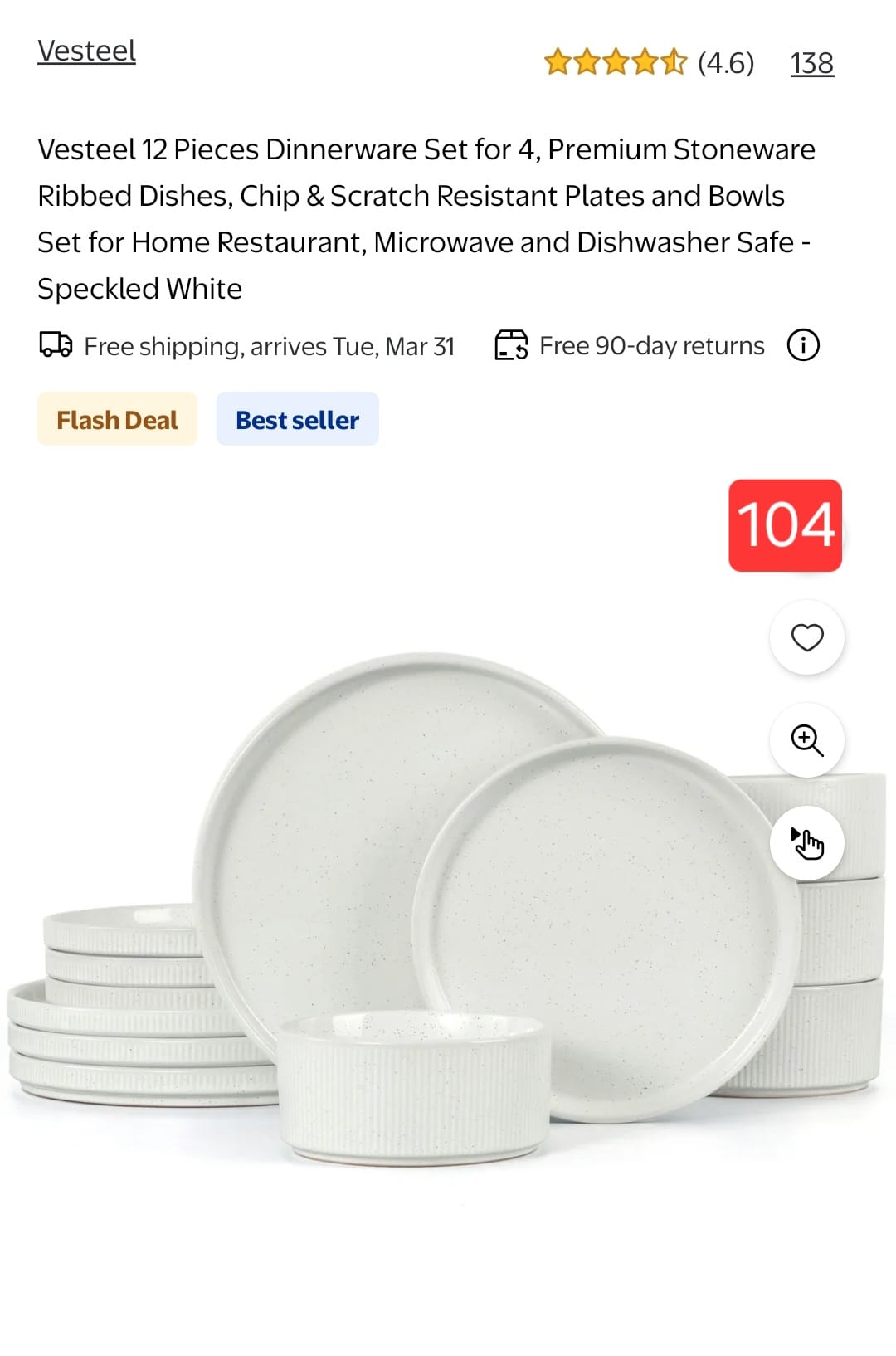Viewport: 896px width, 1356px height.
Task: Click the red 104 badge
Action: [x=785, y=525]
